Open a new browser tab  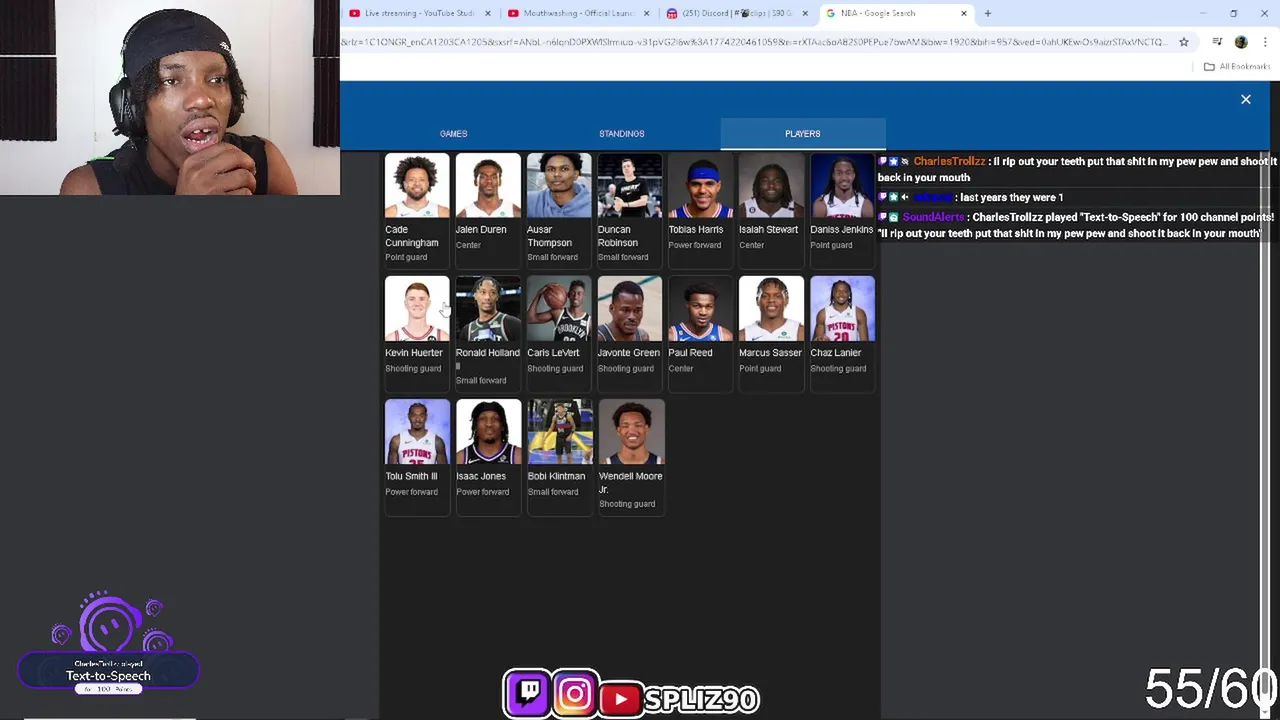point(987,13)
